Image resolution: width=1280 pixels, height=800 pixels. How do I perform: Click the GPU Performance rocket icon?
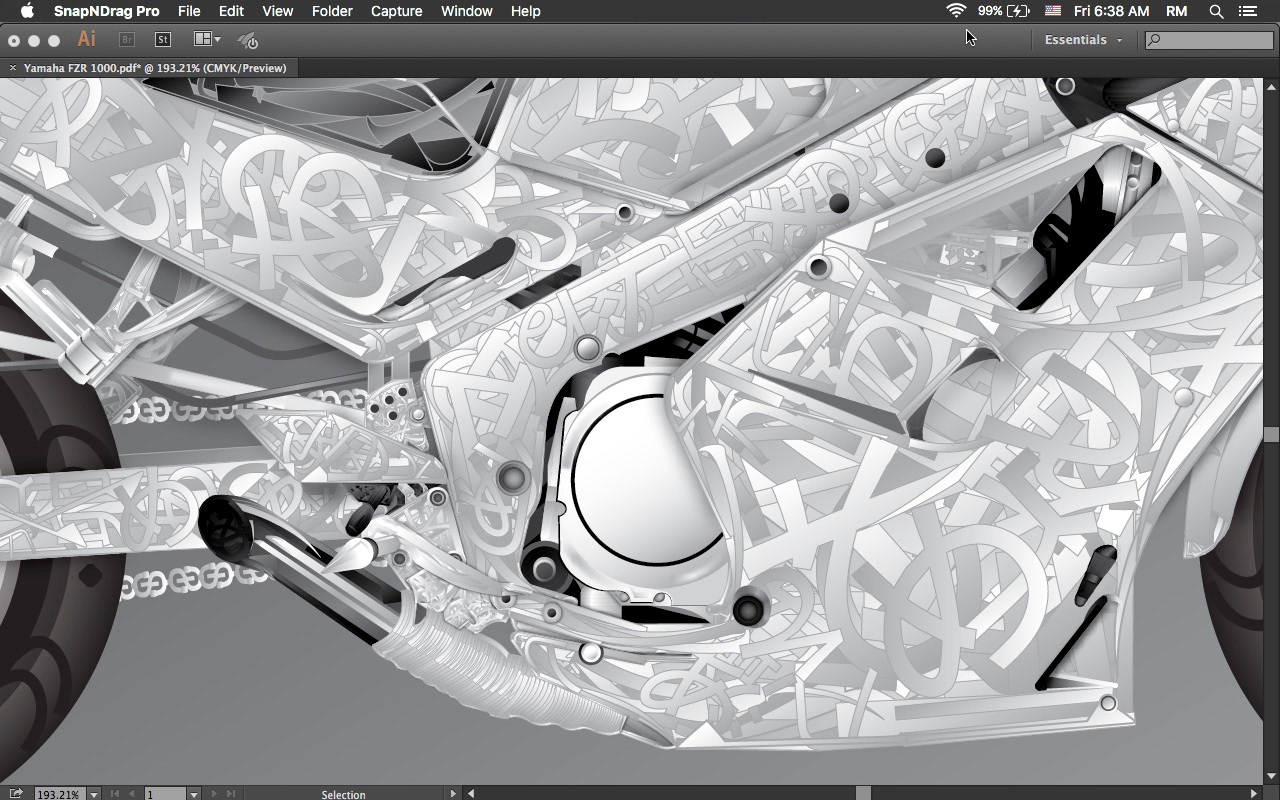[x=248, y=40]
